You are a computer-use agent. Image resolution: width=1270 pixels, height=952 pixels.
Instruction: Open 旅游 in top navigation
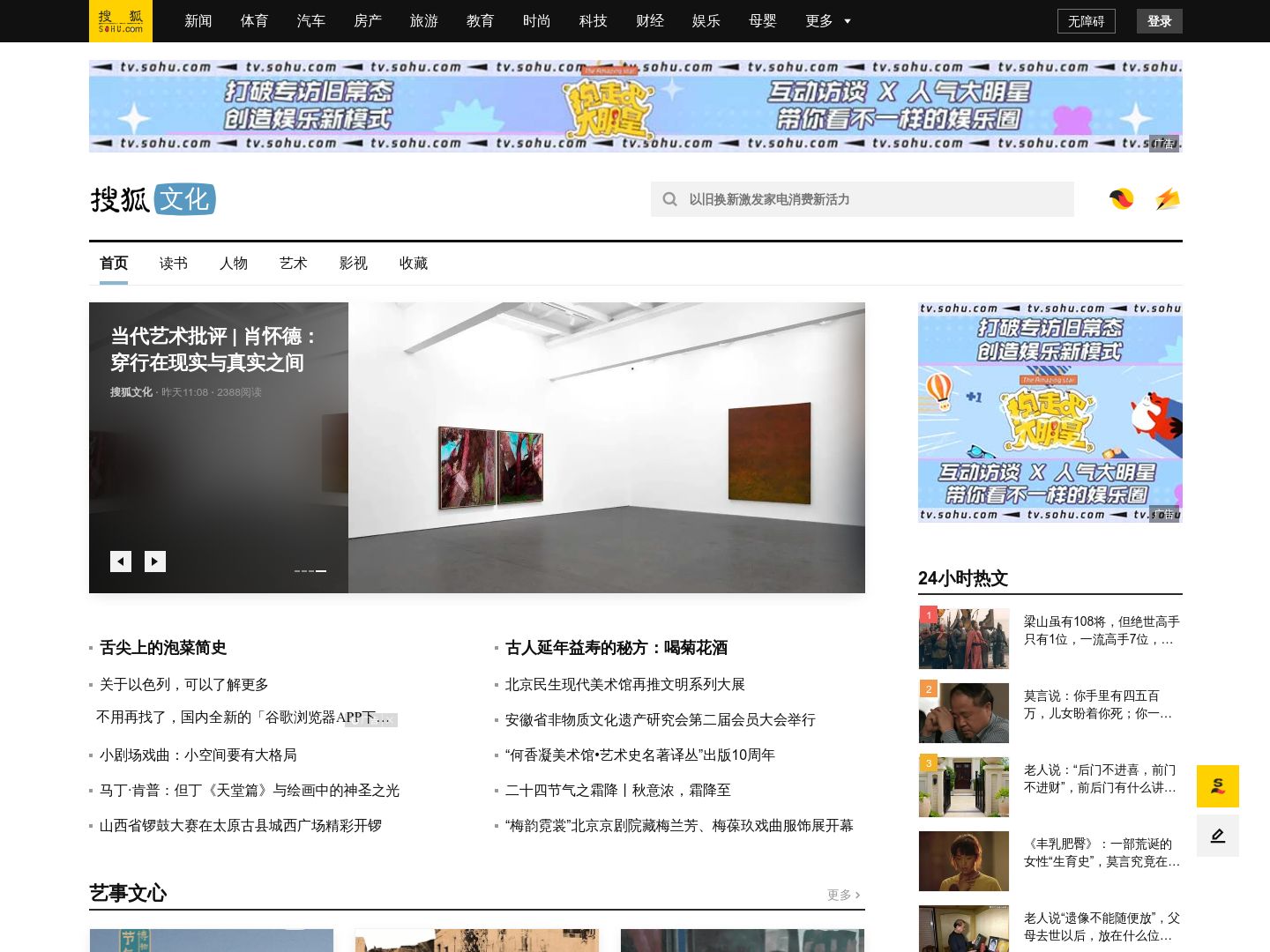click(x=424, y=21)
